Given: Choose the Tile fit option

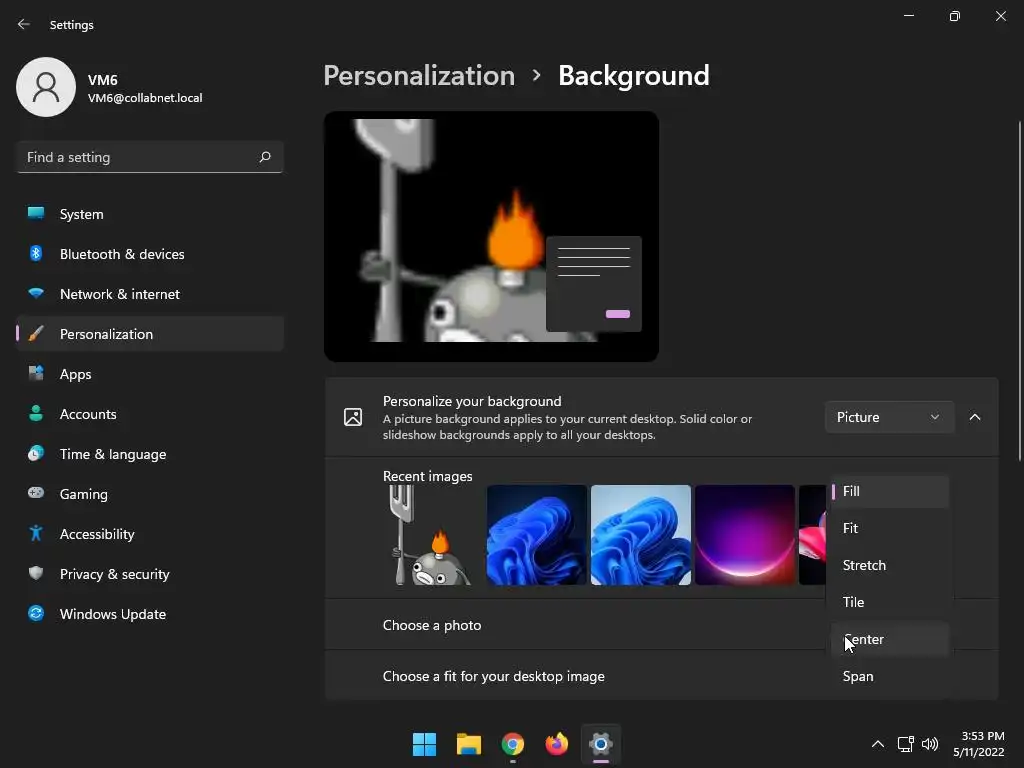Looking at the screenshot, I should [889, 602].
